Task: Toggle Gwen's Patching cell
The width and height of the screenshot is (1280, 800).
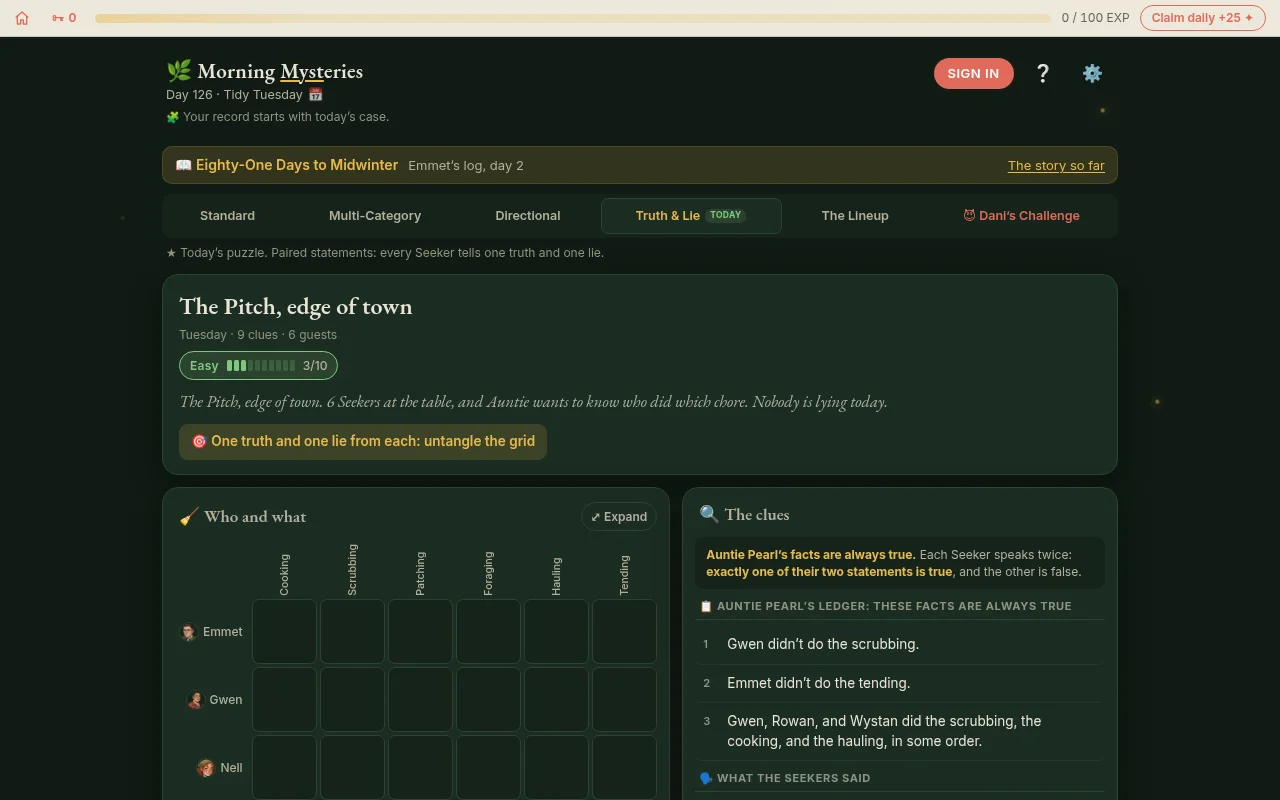Action: coord(420,699)
